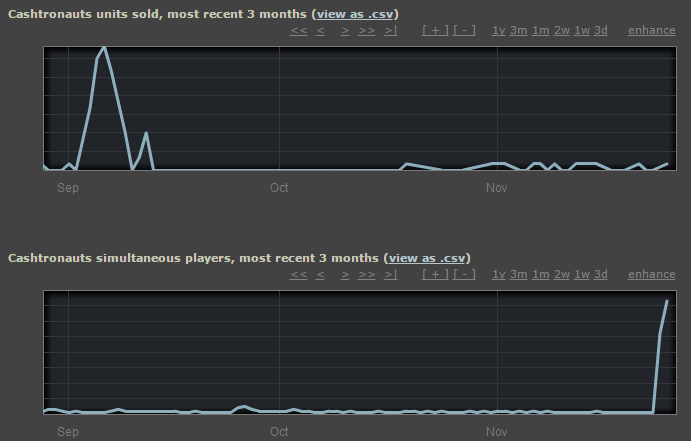The image size is (691, 441).
Task: Set units sold range to 2w
Action: (561, 30)
